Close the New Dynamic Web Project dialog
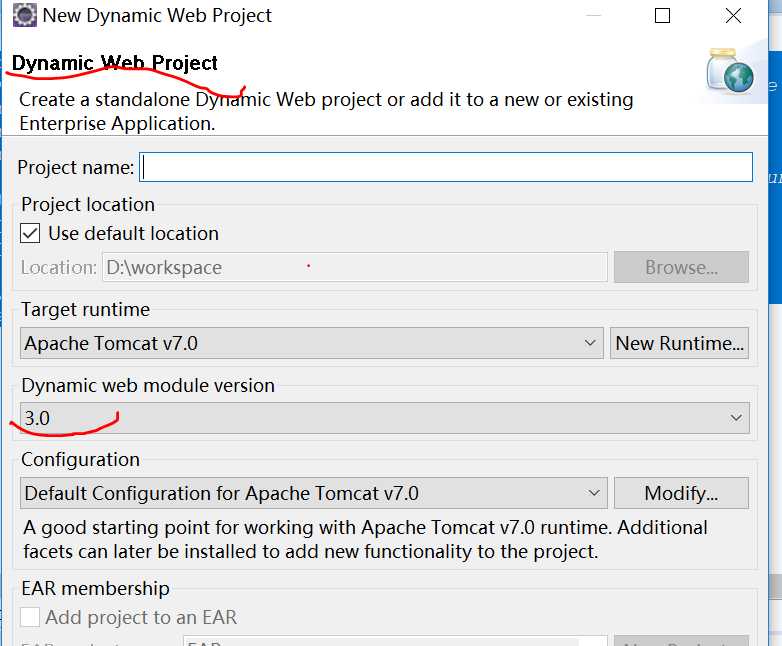The width and height of the screenshot is (782, 646). 733,16
